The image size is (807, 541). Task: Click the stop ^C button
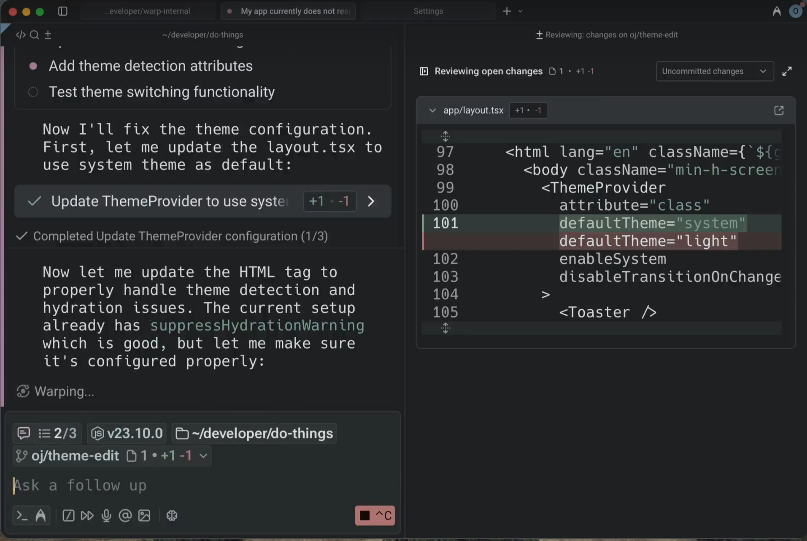[x=375, y=516]
